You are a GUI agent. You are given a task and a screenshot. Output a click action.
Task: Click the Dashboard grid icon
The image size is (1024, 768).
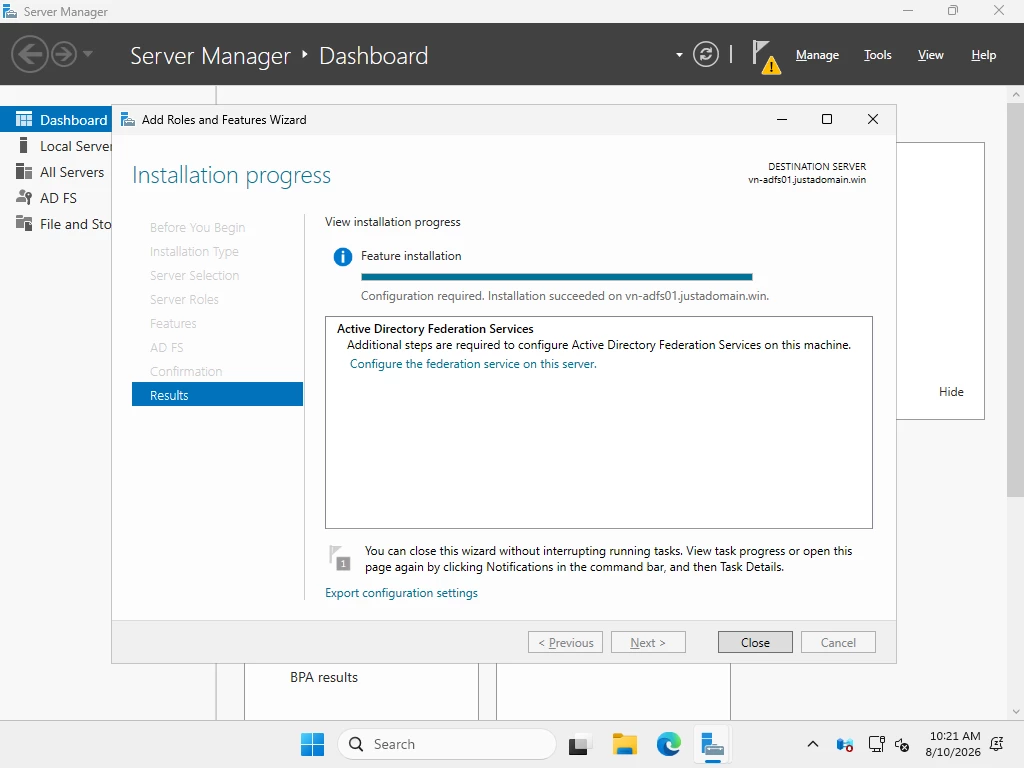24,119
